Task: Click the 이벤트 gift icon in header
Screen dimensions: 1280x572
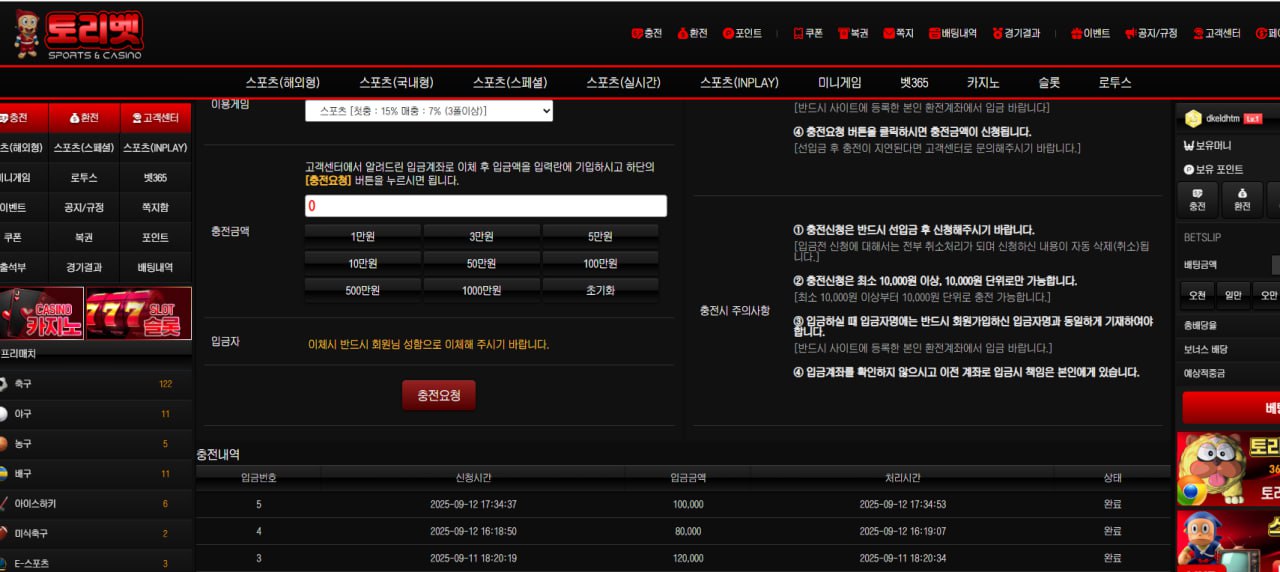Action: tap(1076, 33)
